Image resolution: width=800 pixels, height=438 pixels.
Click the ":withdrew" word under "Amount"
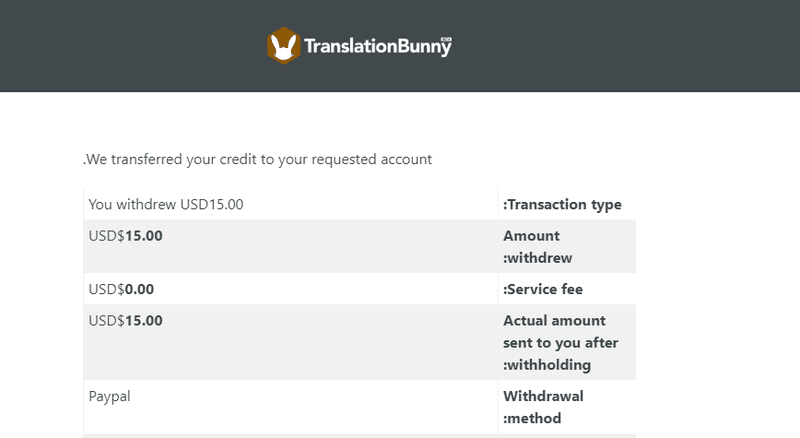tap(537, 257)
